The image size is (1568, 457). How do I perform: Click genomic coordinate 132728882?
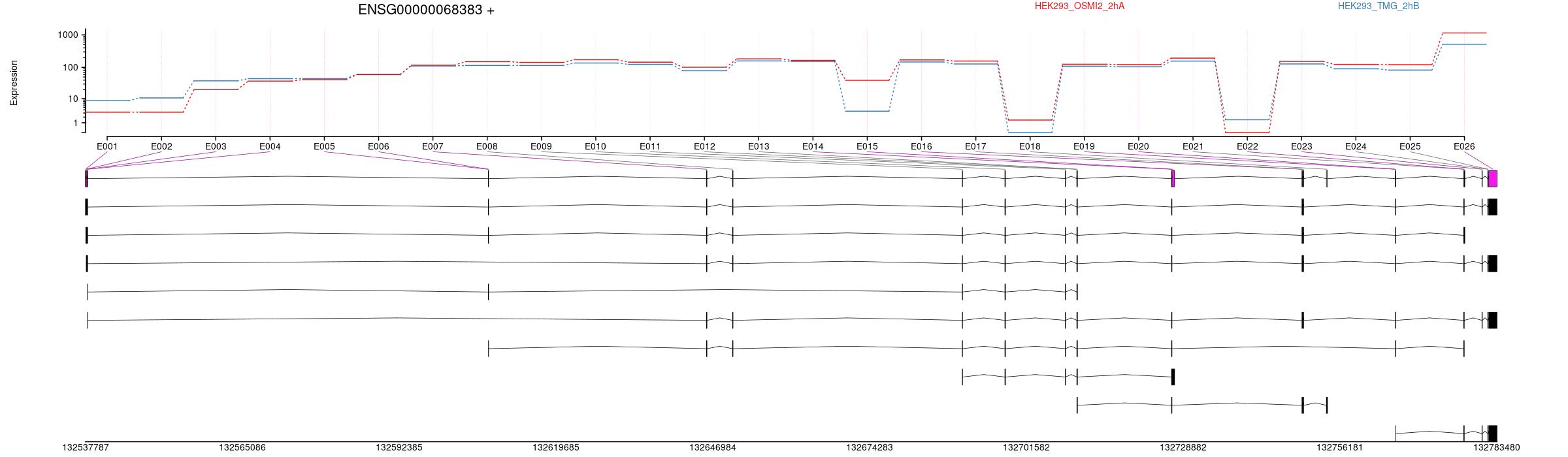pos(1183,448)
